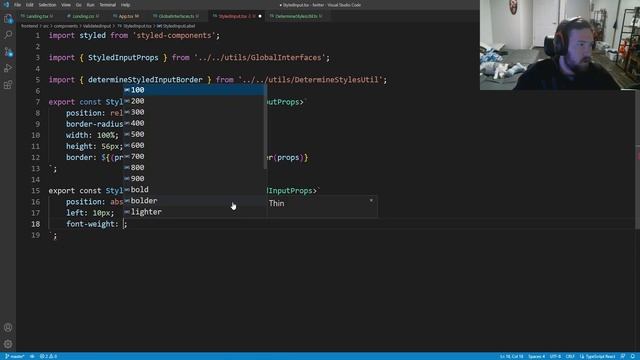Open errors and warnings count in status bar
The height and width of the screenshot is (360, 640).
[x=48, y=356]
